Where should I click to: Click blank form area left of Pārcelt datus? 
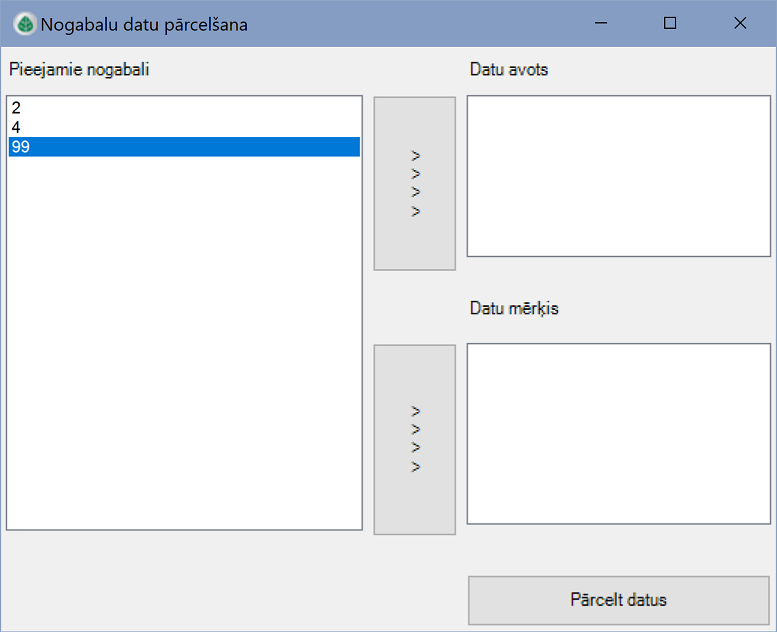pyautogui.click(x=230, y=590)
